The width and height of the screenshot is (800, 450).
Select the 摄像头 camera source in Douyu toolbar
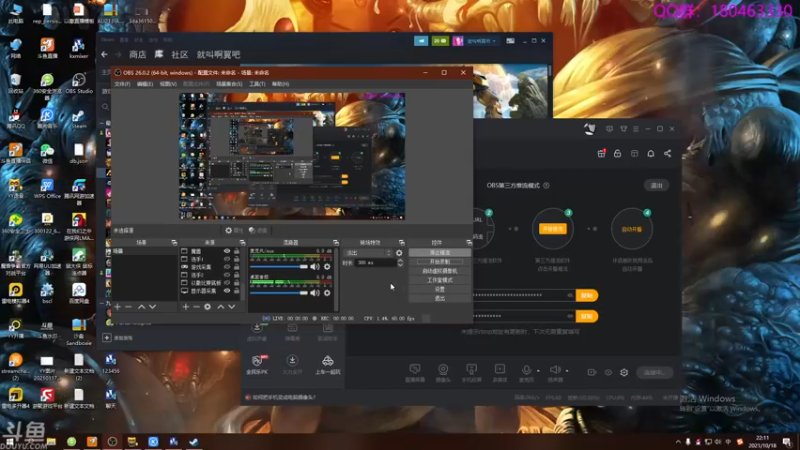443,372
